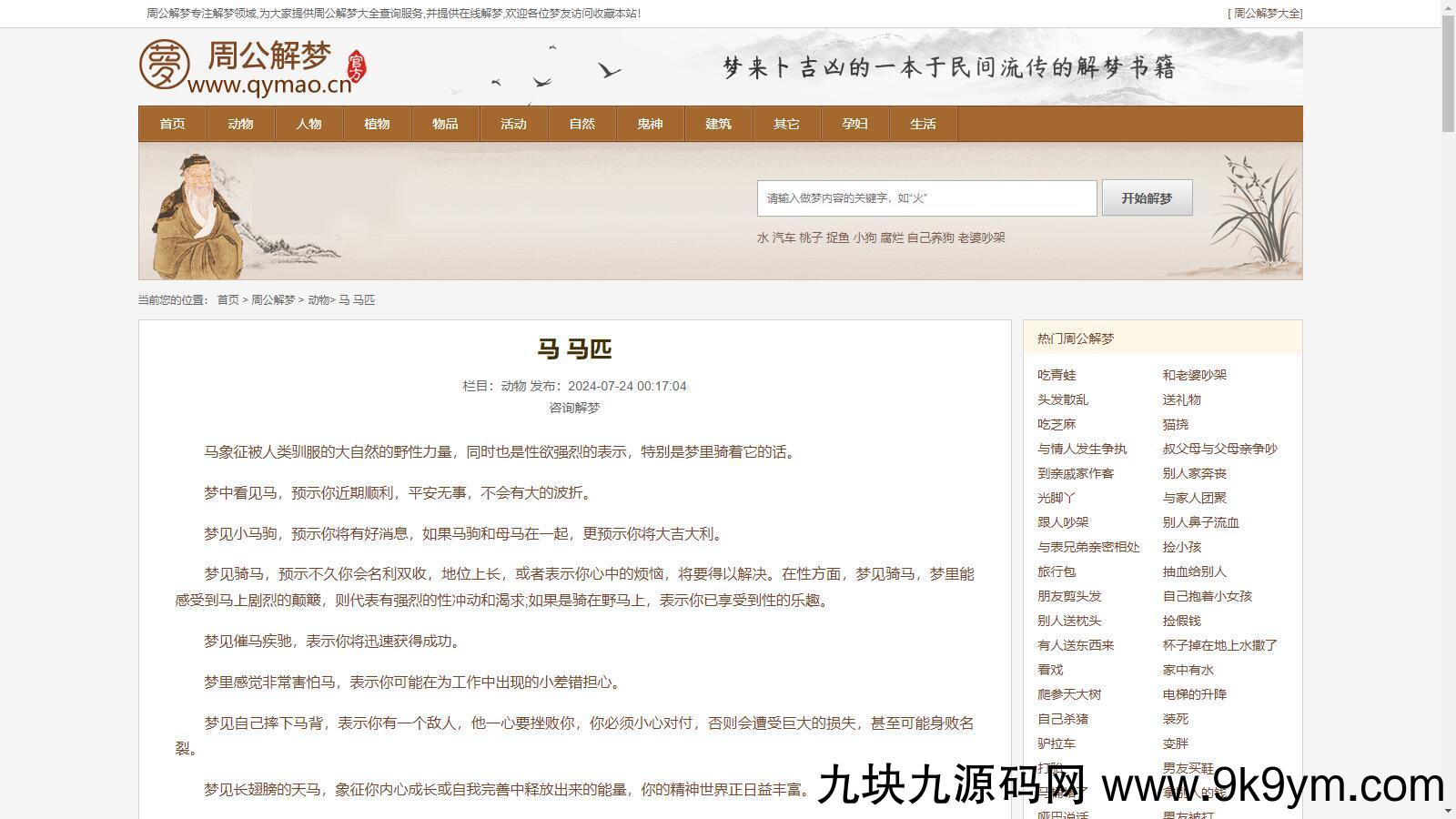This screenshot has height=819, width=1456.
Task: Go to the 首页 navigation tab
Action: (172, 124)
